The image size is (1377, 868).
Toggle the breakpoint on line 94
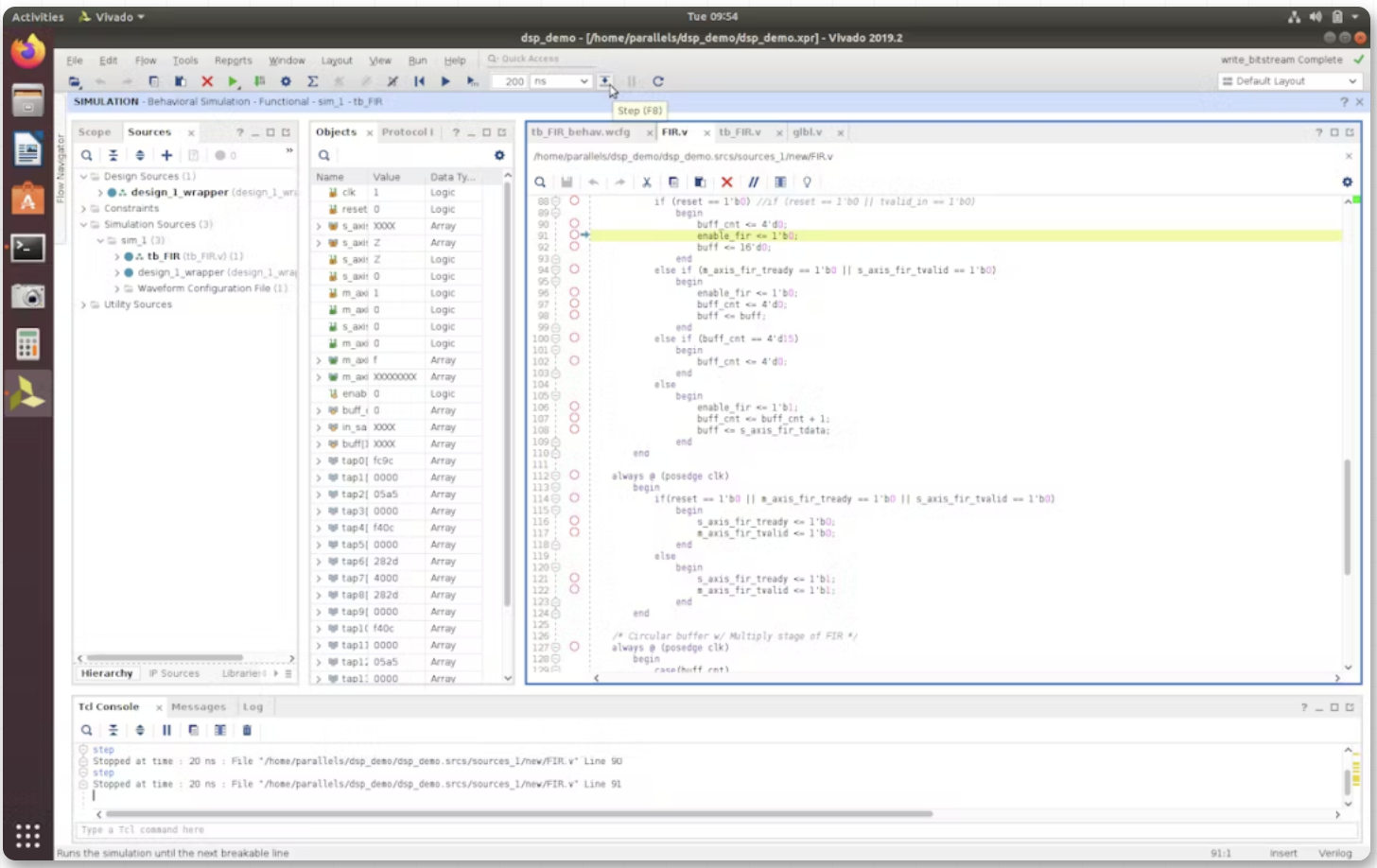click(574, 269)
